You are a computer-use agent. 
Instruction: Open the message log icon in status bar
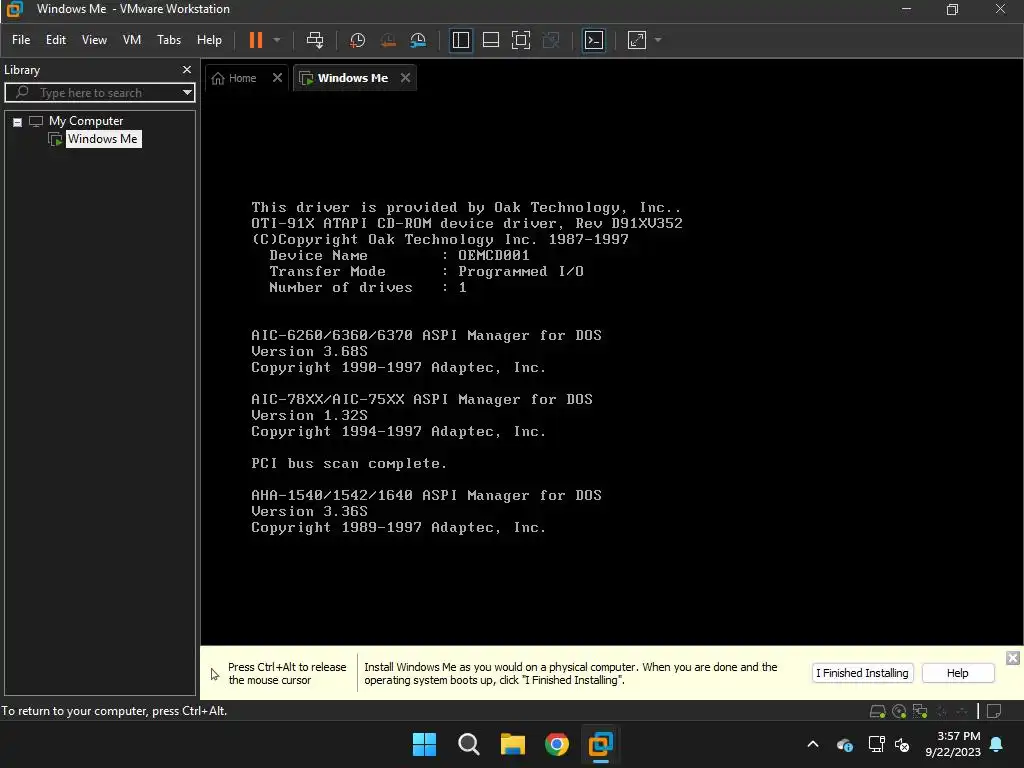click(994, 711)
